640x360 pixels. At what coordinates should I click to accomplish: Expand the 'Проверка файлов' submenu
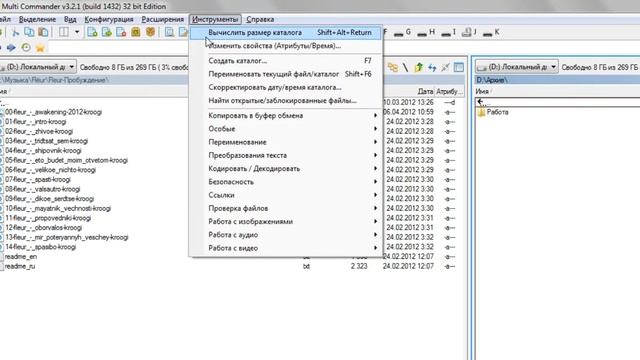click(x=286, y=209)
